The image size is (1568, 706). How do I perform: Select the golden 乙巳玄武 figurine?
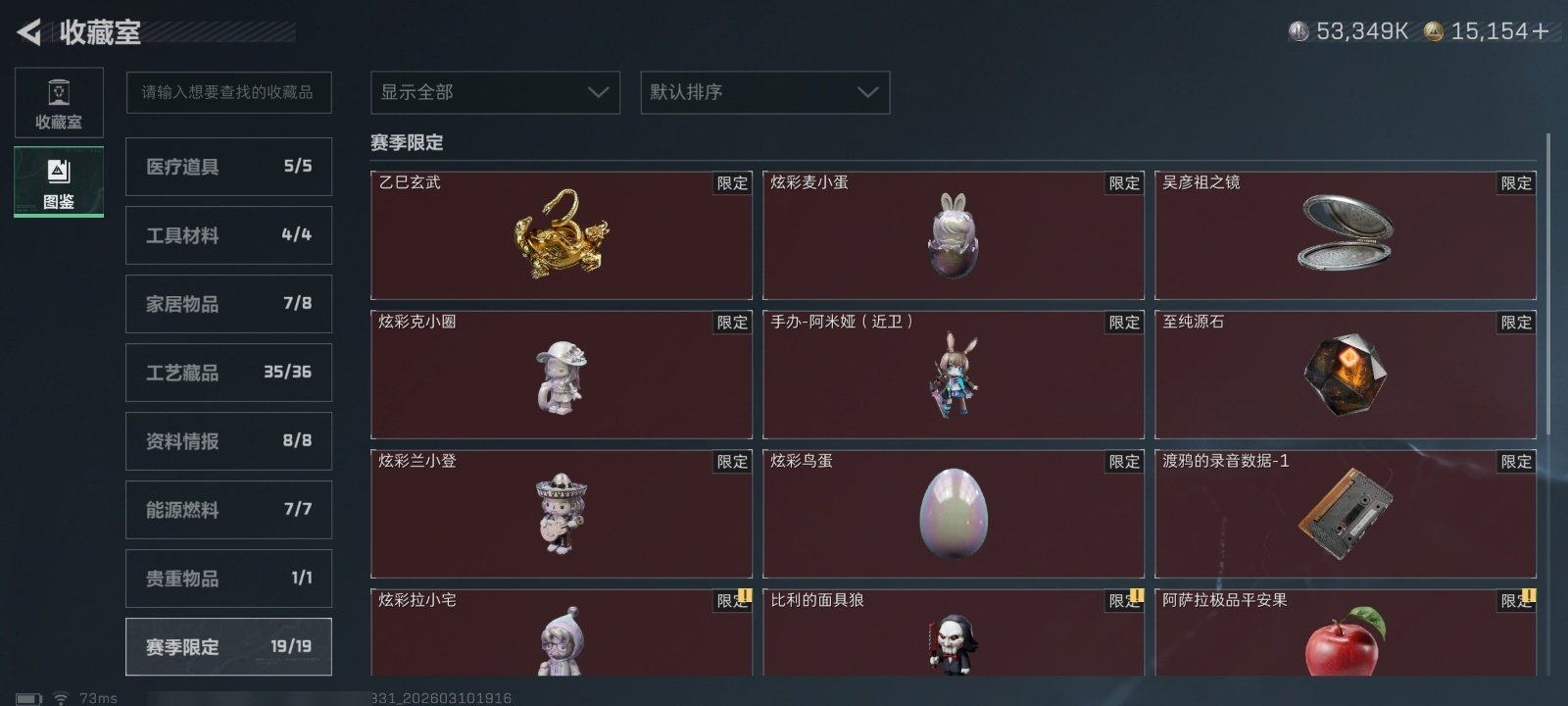tap(562, 235)
